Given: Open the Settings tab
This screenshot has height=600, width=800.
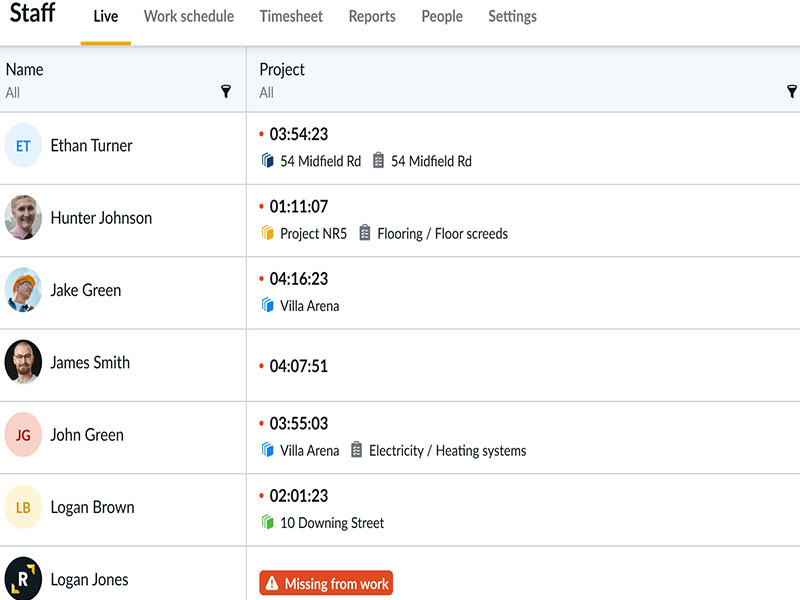Looking at the screenshot, I should point(512,17).
